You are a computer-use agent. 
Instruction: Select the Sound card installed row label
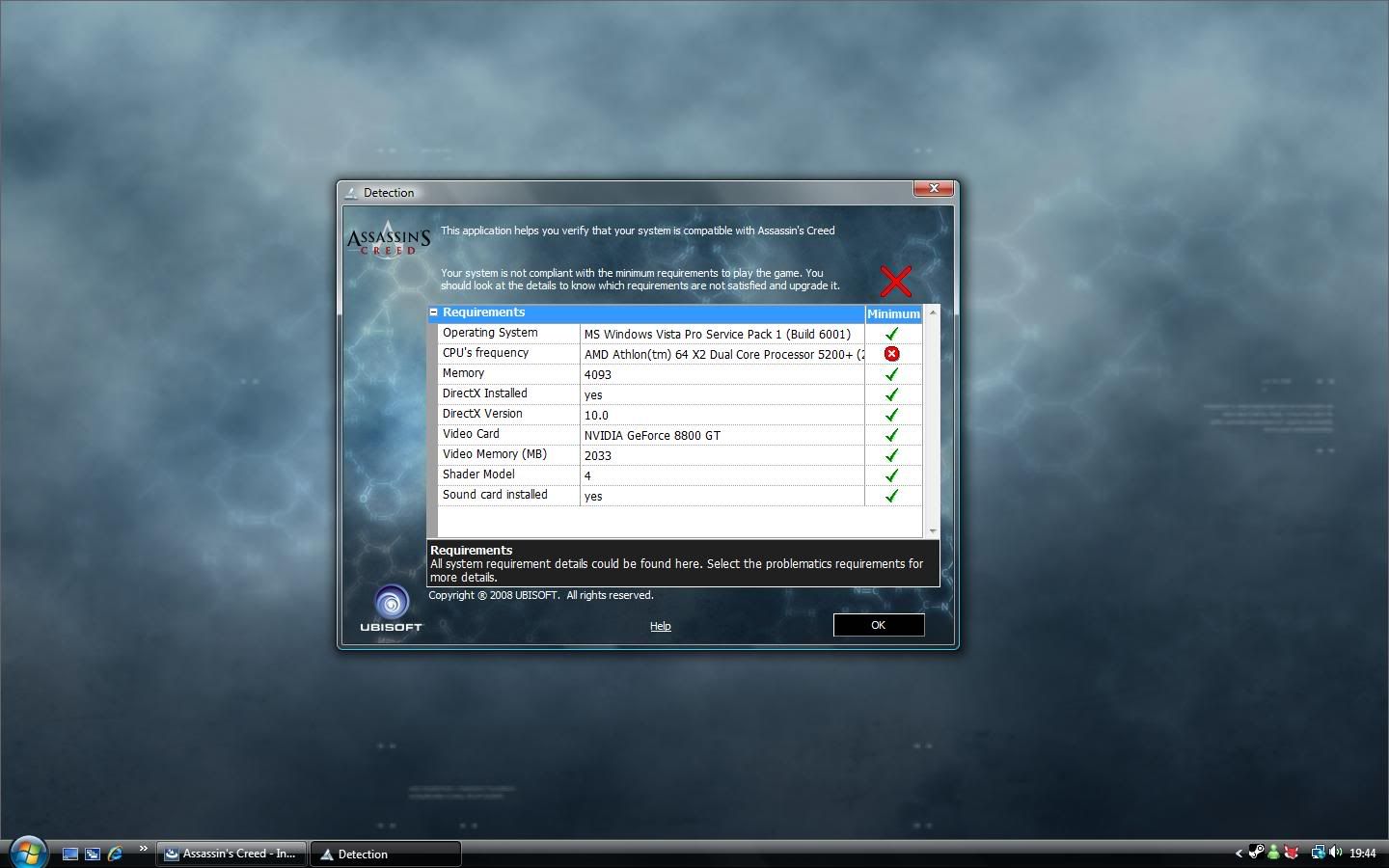495,495
